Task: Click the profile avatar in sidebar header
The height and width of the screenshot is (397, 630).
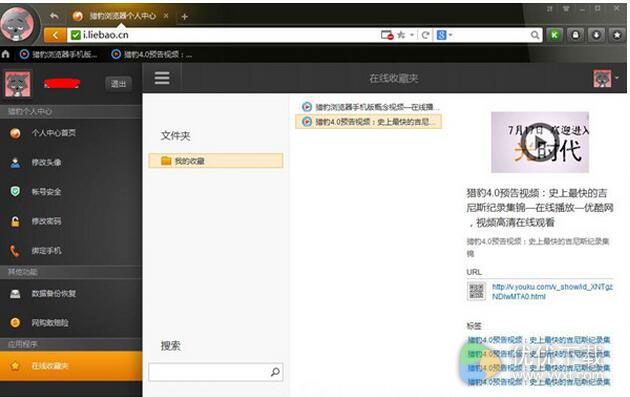Action: tap(17, 84)
